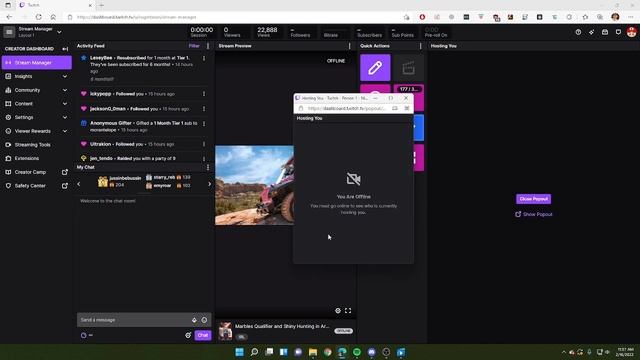Click the Marbles Qualifier stream title

[282, 327]
